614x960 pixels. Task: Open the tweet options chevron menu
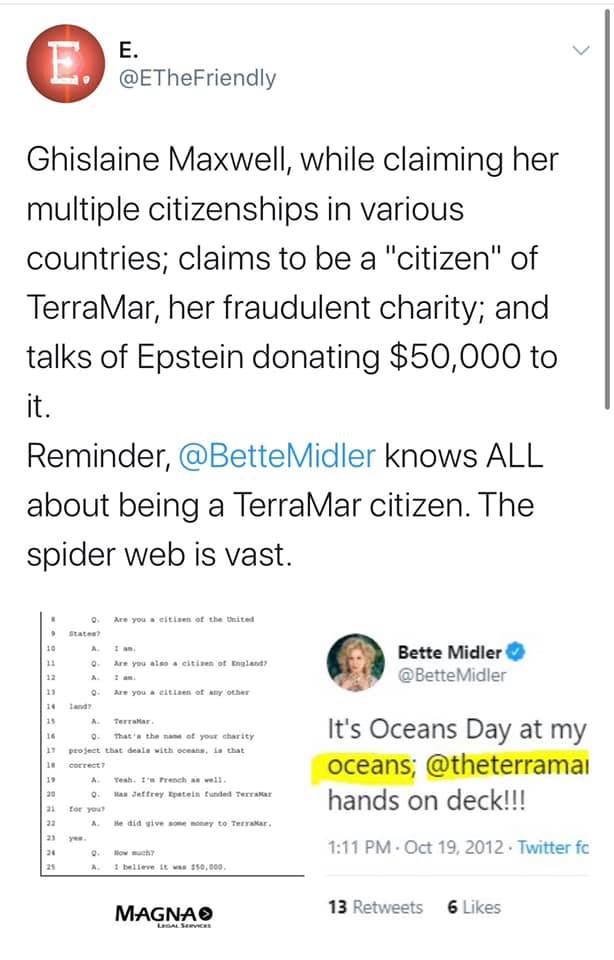[579, 49]
